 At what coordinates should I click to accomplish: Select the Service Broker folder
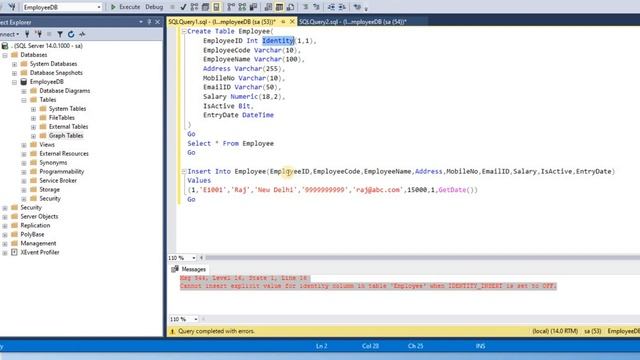pyautogui.click(x=58, y=180)
